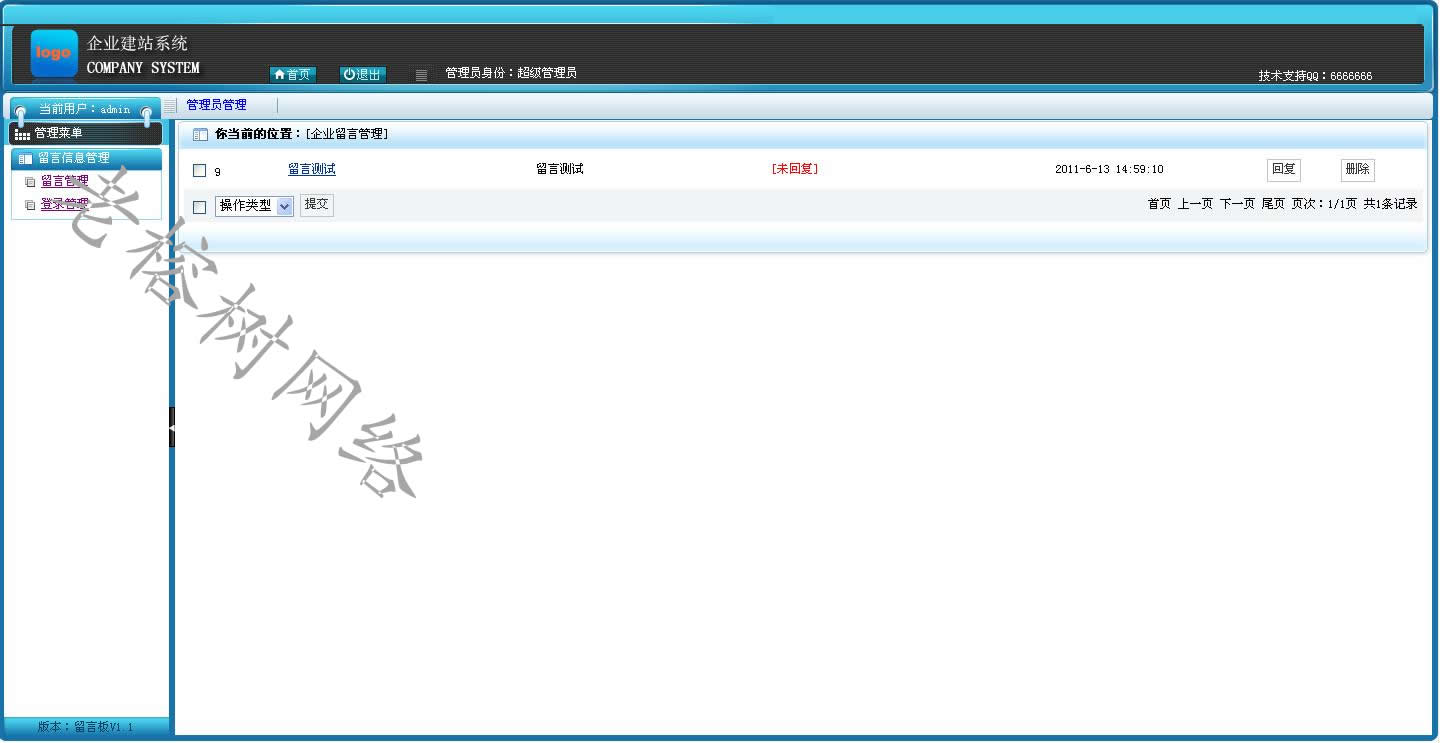The width and height of the screenshot is (1440, 743).
Task: Click the orange logo icon
Action: (x=54, y=53)
